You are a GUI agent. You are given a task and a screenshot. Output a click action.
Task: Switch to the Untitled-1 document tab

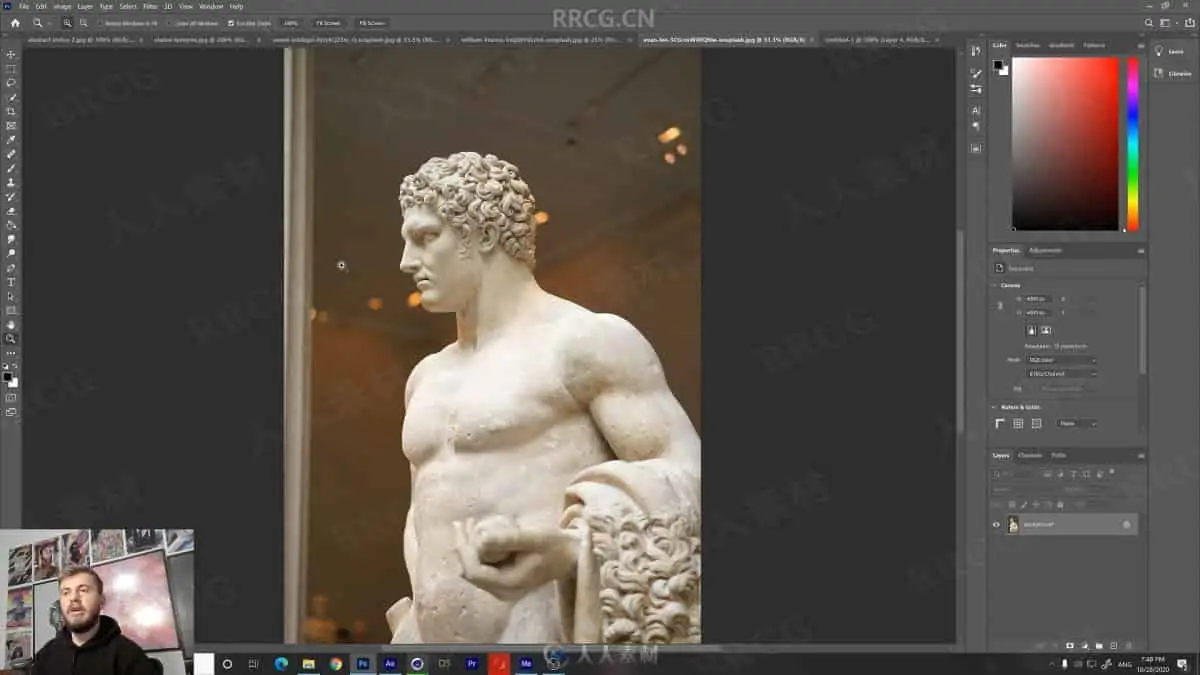click(876, 40)
